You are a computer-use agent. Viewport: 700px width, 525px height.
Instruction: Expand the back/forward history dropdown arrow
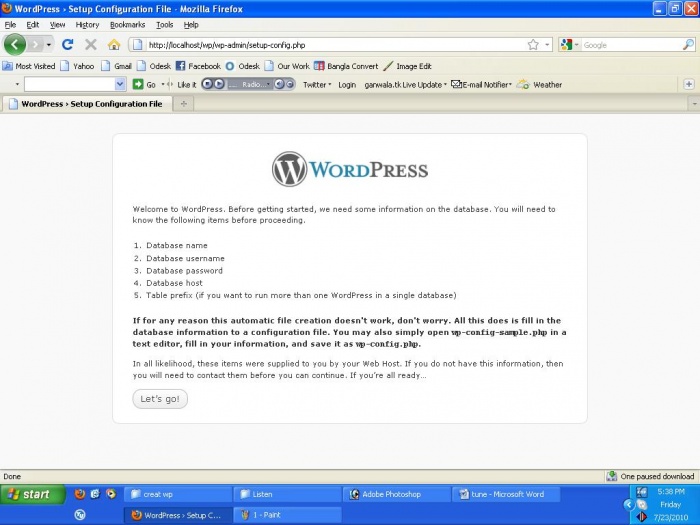tap(48, 45)
